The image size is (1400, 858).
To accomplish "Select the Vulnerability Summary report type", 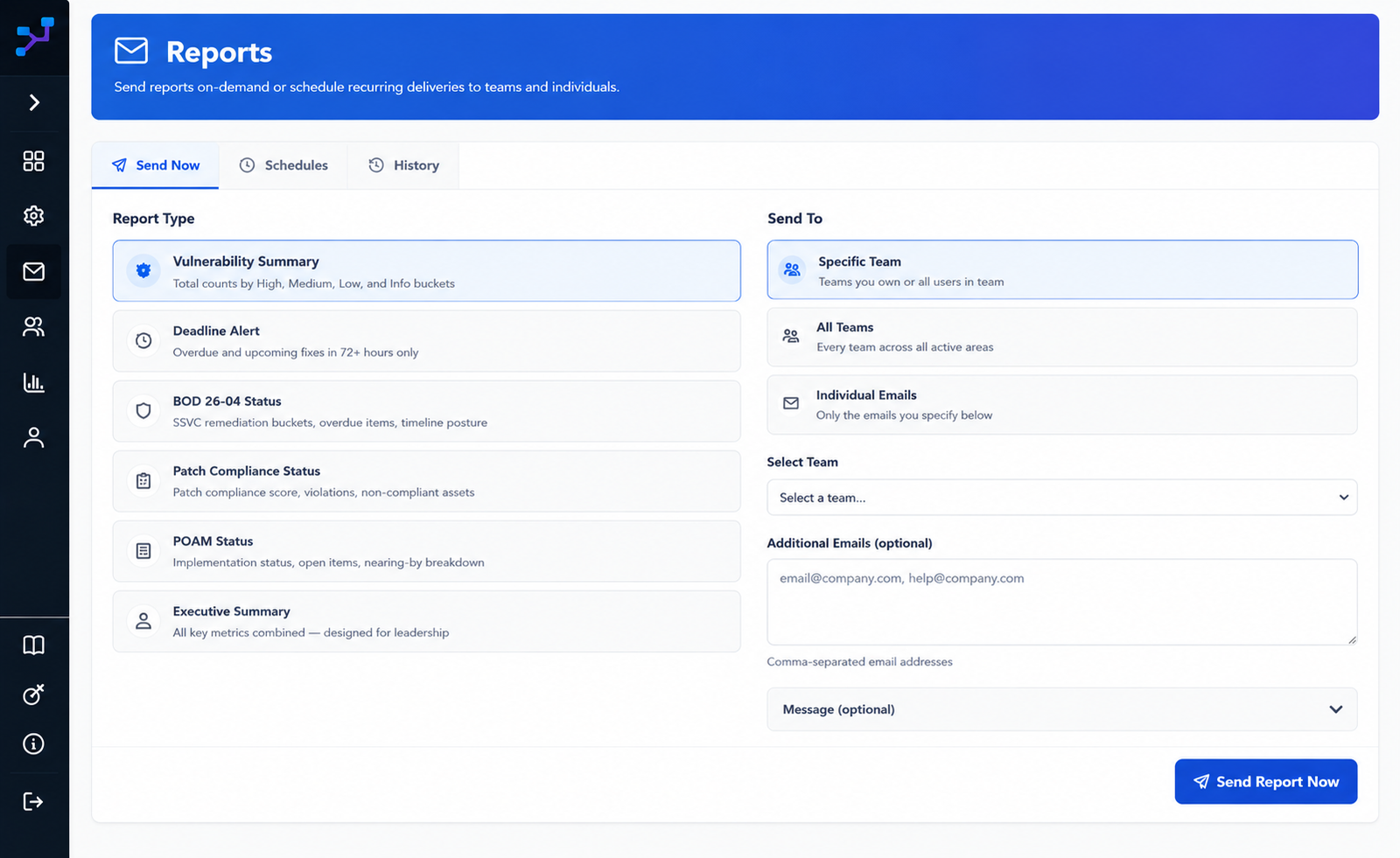I will pos(426,271).
